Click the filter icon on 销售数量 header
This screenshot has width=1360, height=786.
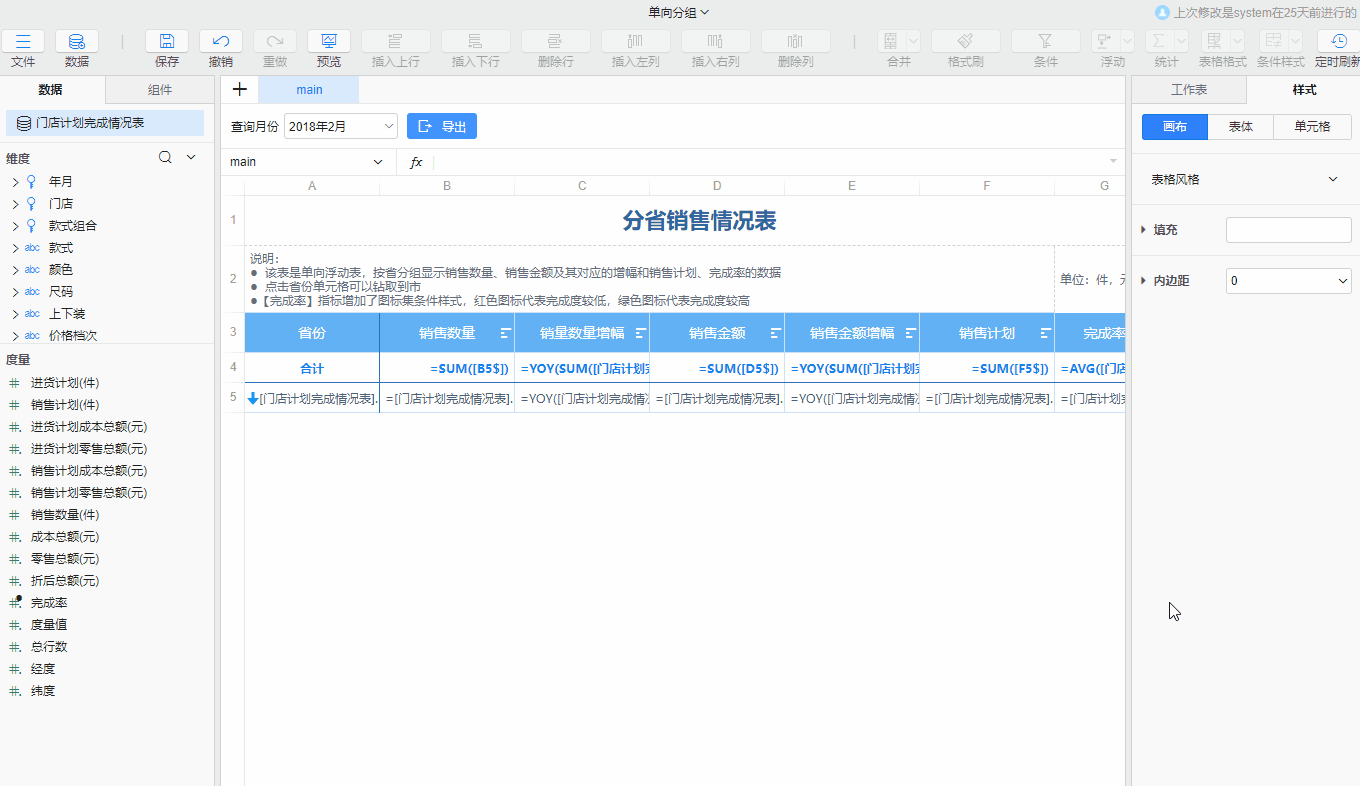505,333
